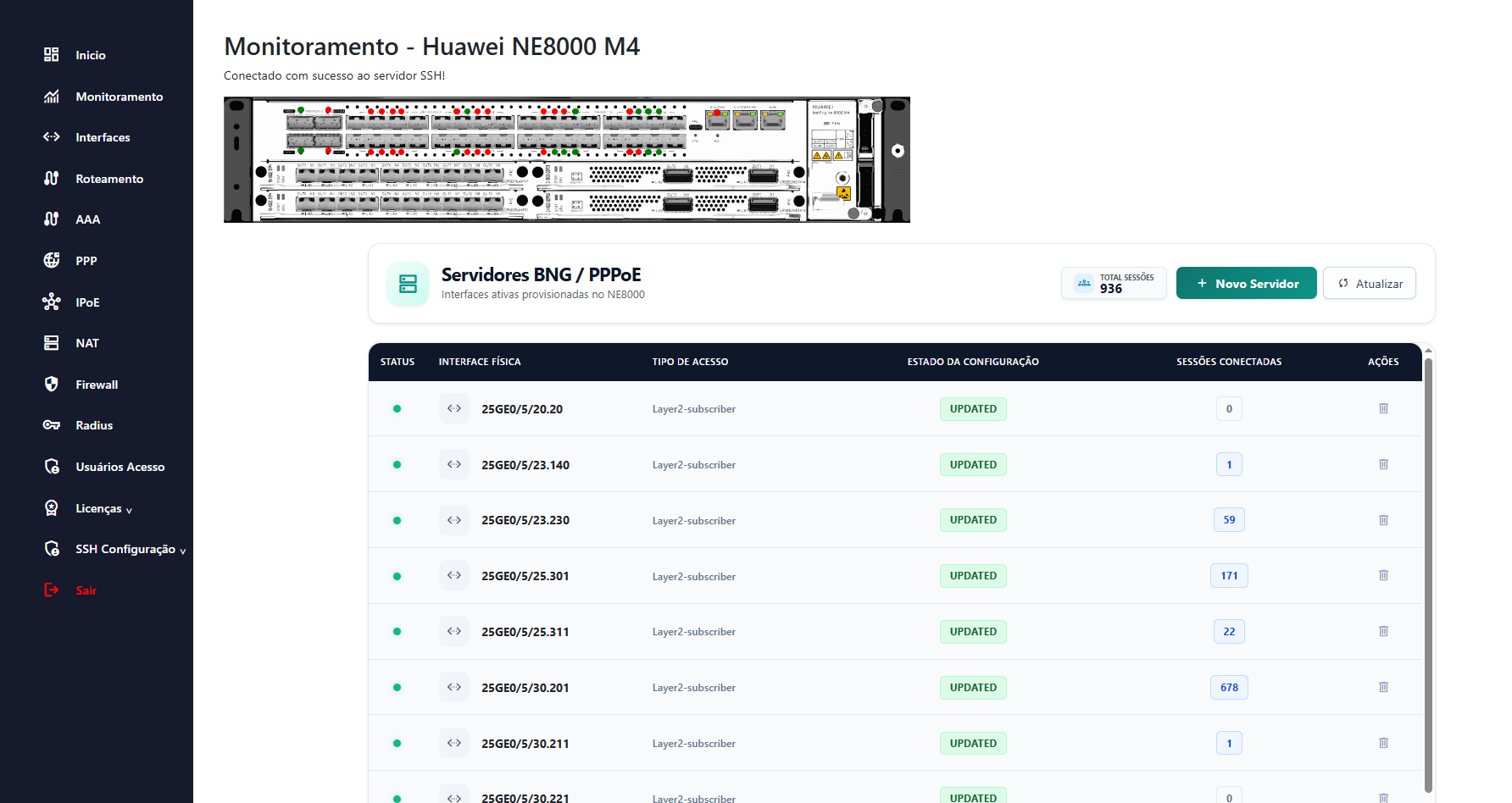Delete the 25GE0/5/20.20 server row
The height and width of the screenshot is (803, 1512).
pos(1383,408)
